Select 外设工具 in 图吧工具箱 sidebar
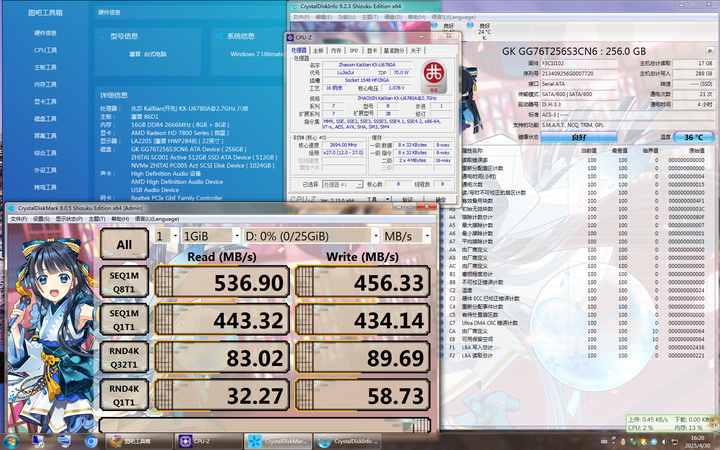The image size is (720, 450). (45, 170)
